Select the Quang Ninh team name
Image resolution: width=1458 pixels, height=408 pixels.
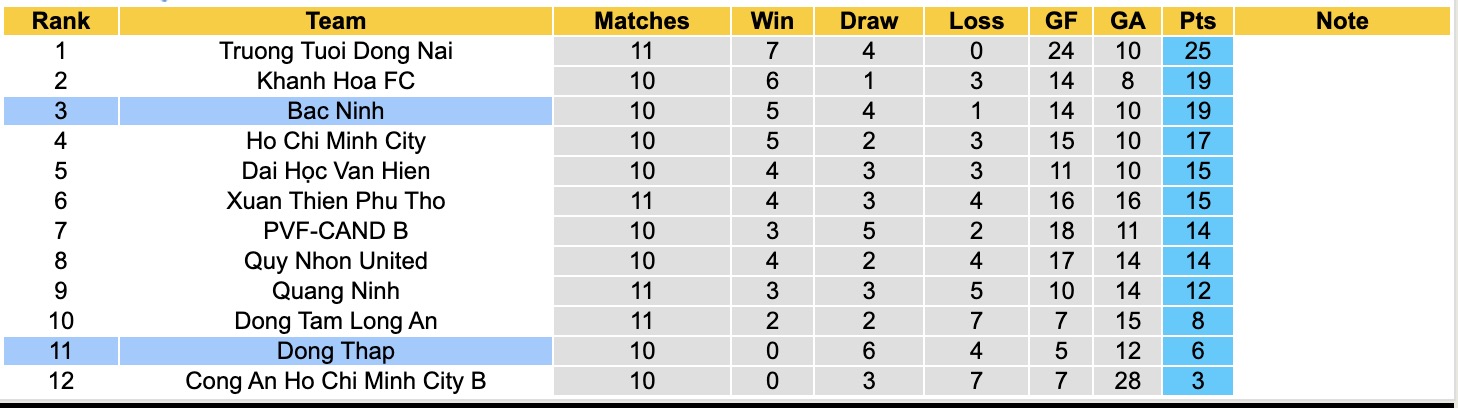point(336,291)
